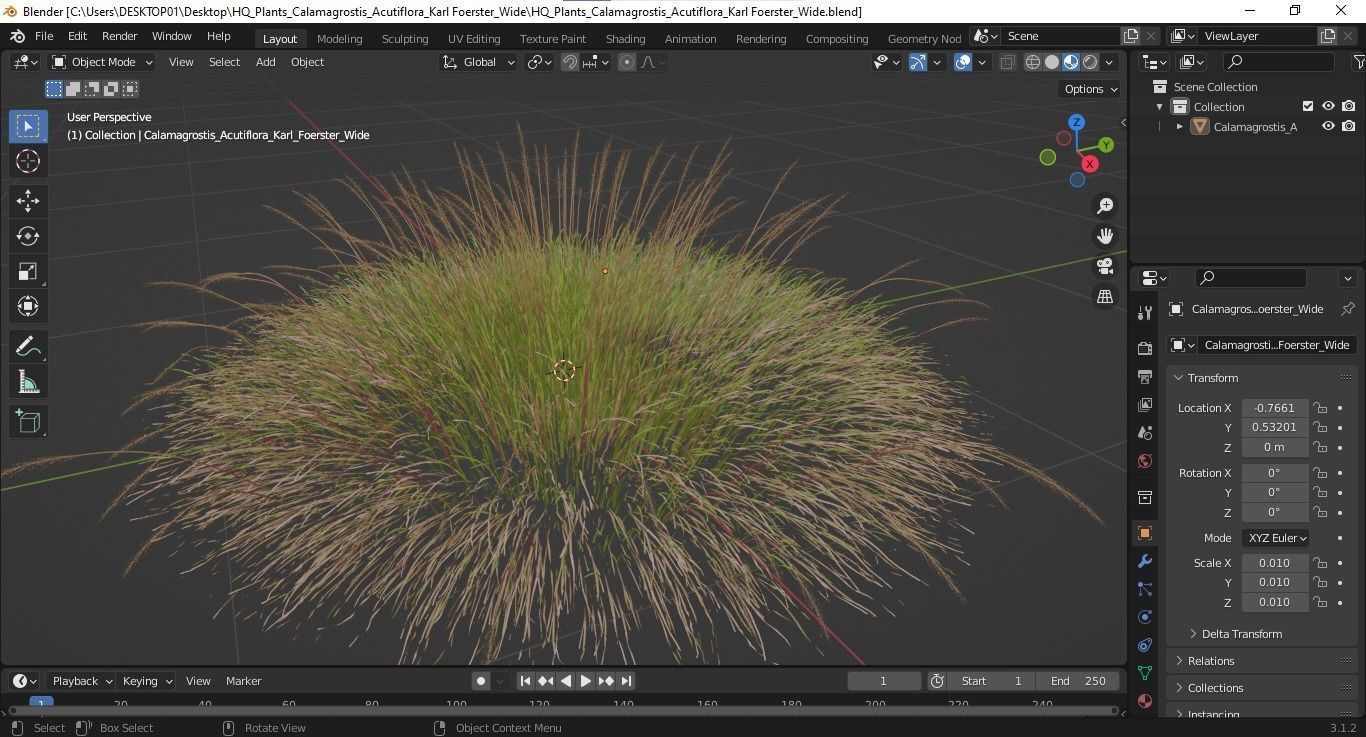Select the Select Box tool

click(x=28, y=126)
